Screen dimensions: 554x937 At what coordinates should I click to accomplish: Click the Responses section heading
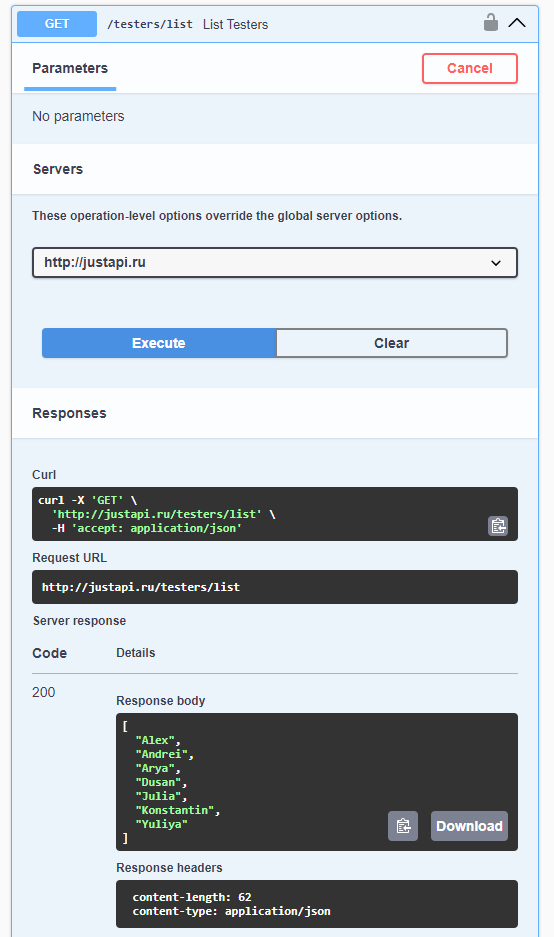point(69,413)
